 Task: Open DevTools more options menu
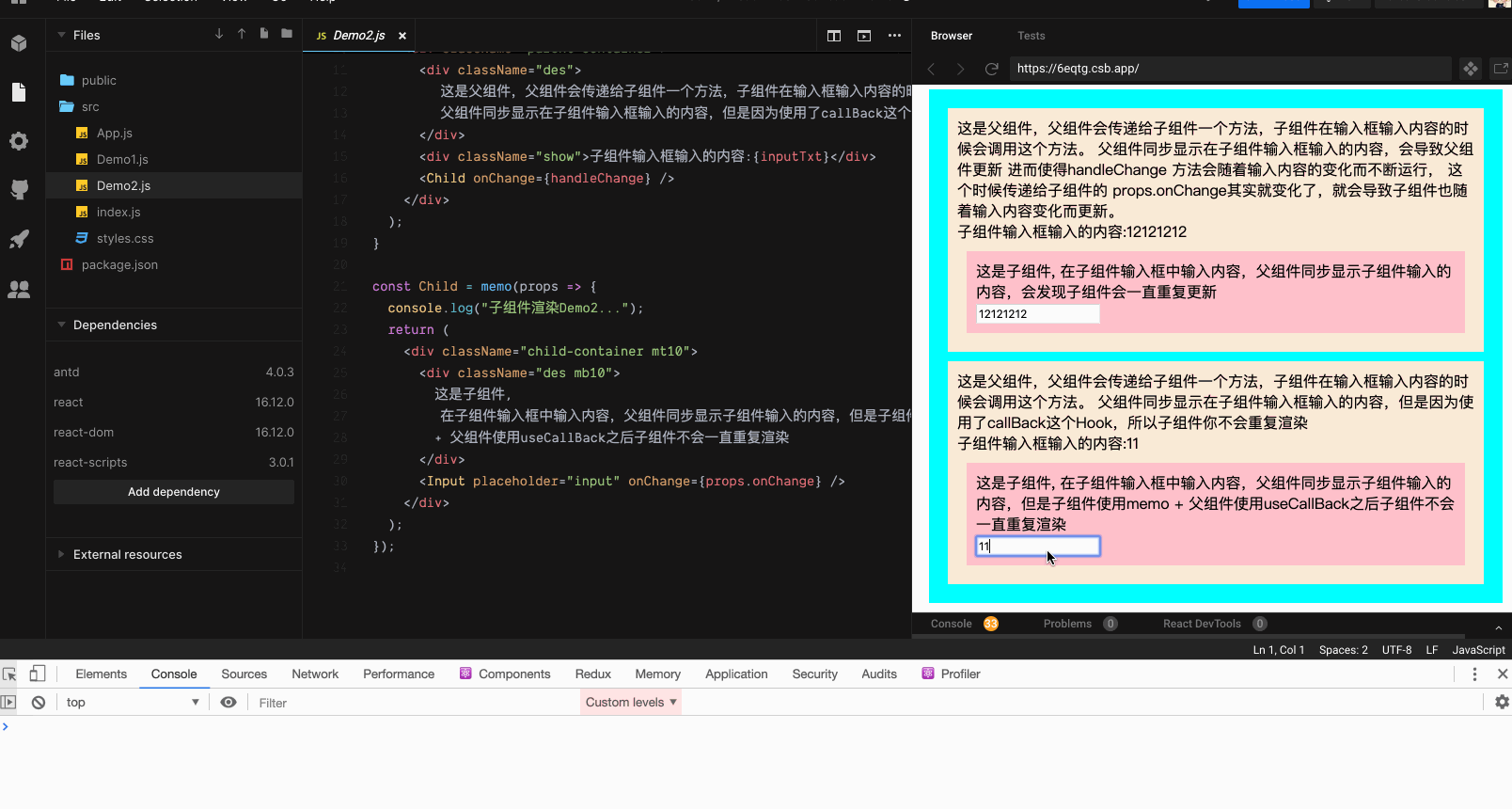[x=1474, y=674]
